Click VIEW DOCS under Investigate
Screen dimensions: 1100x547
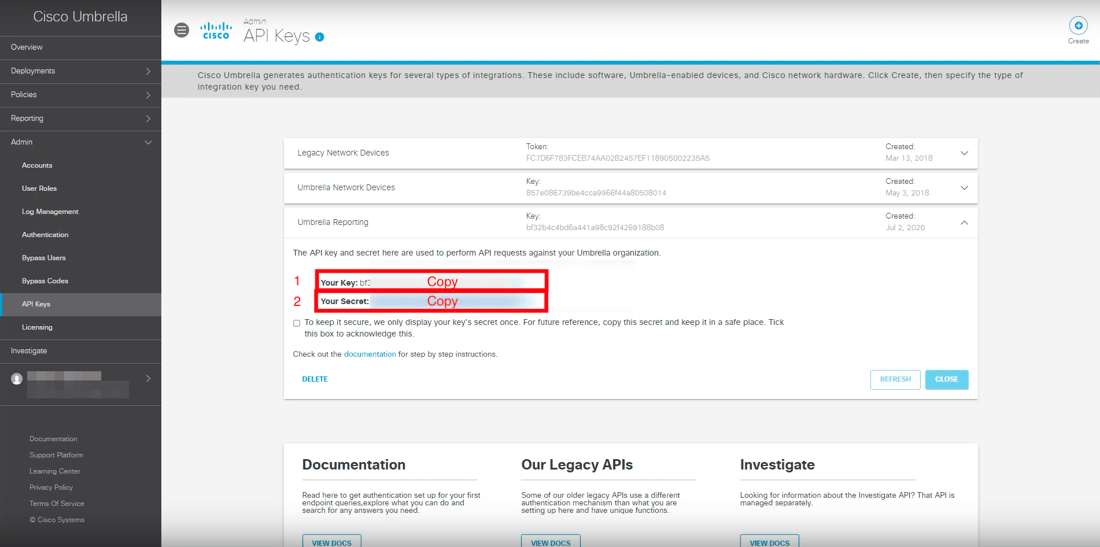tap(770, 542)
